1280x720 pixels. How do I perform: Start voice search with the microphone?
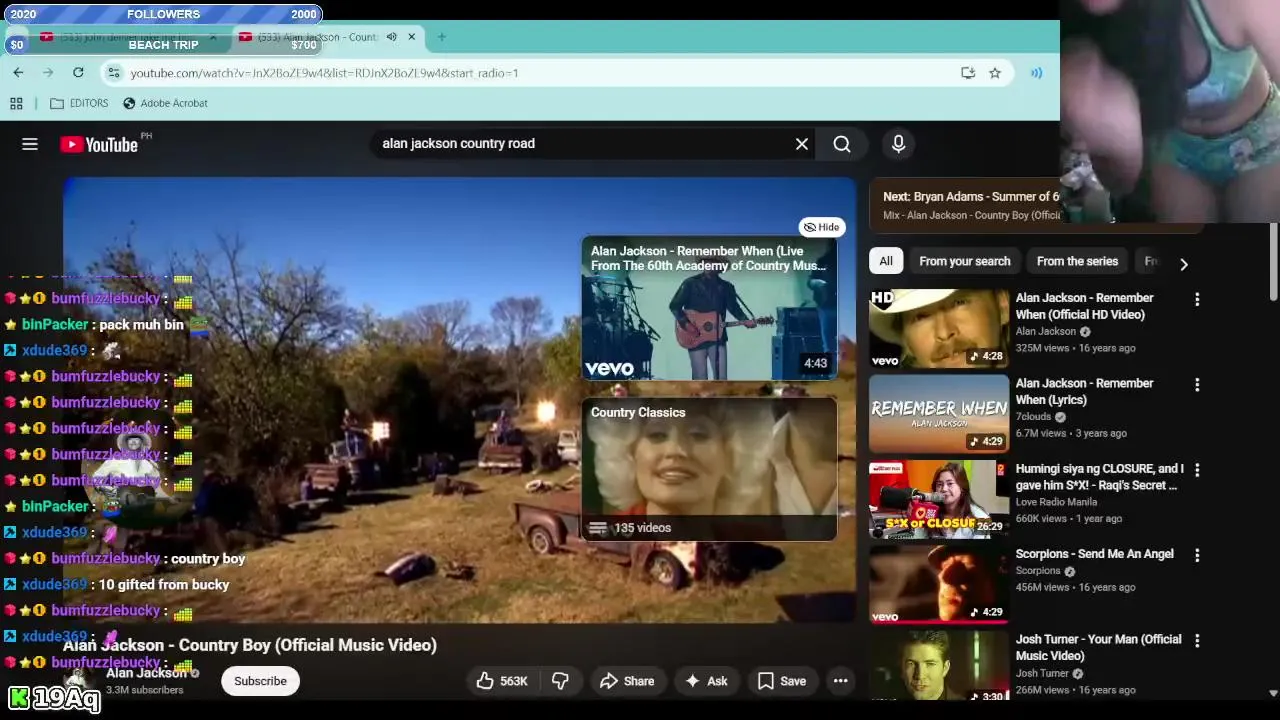898,144
